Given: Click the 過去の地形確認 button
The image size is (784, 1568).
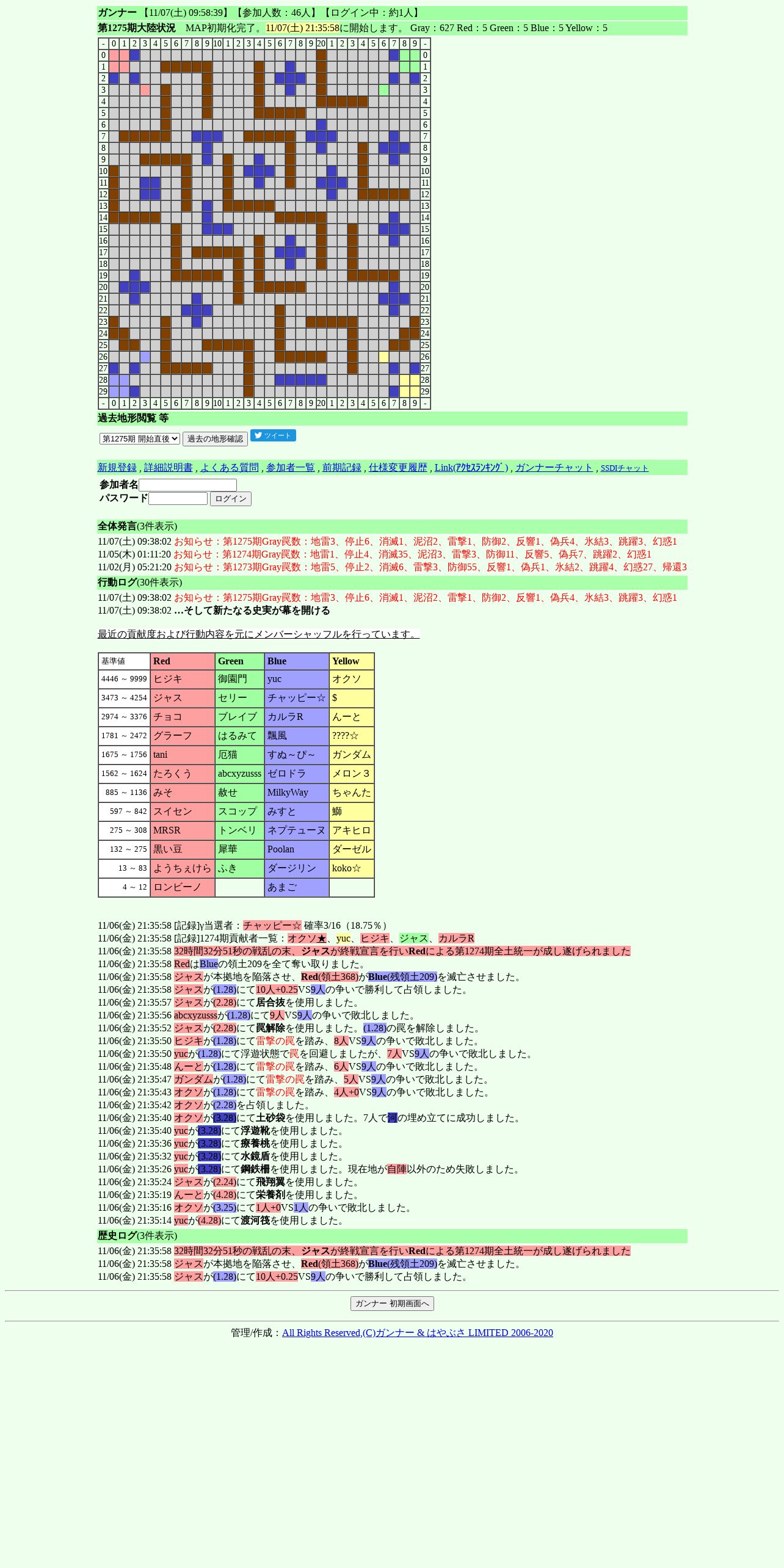Looking at the screenshot, I should point(215,439).
